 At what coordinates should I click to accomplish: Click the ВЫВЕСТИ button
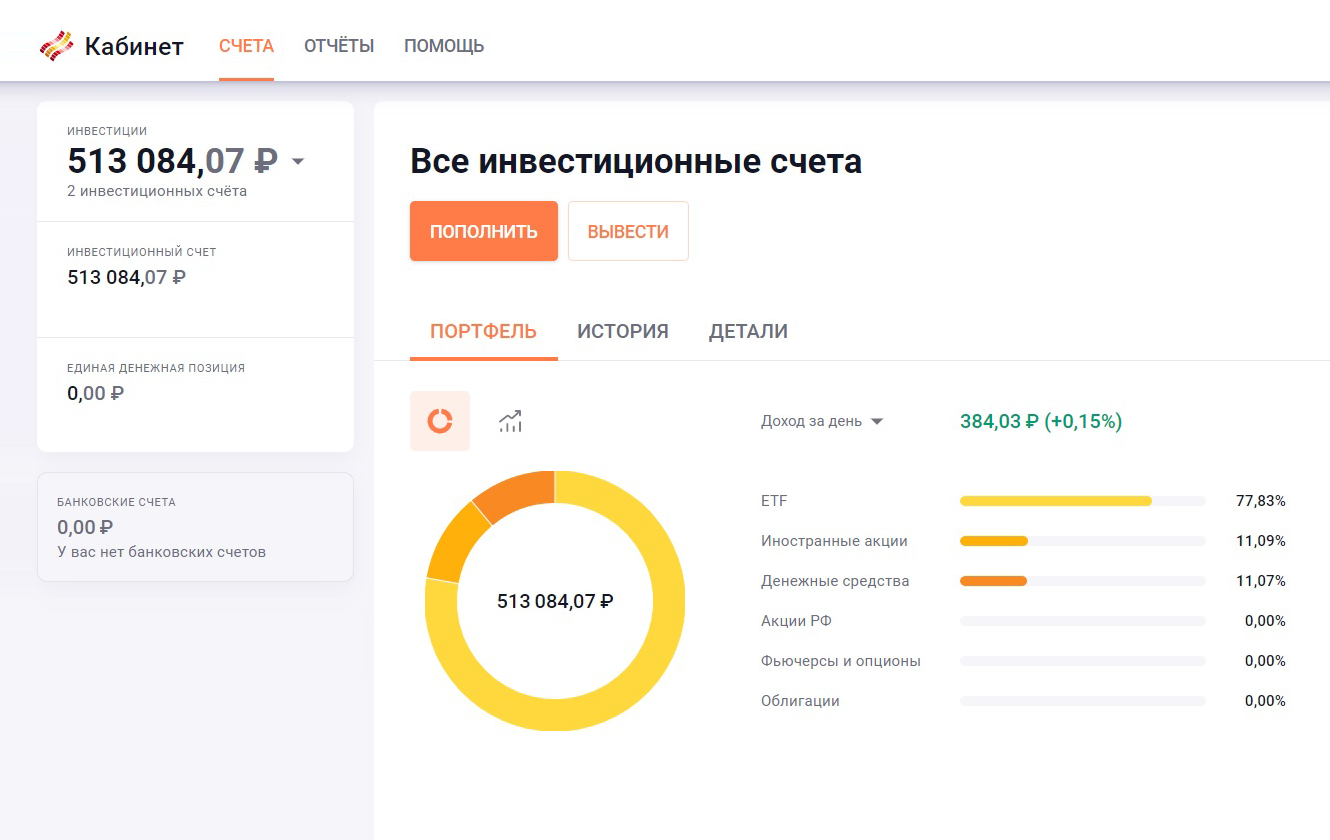628,231
